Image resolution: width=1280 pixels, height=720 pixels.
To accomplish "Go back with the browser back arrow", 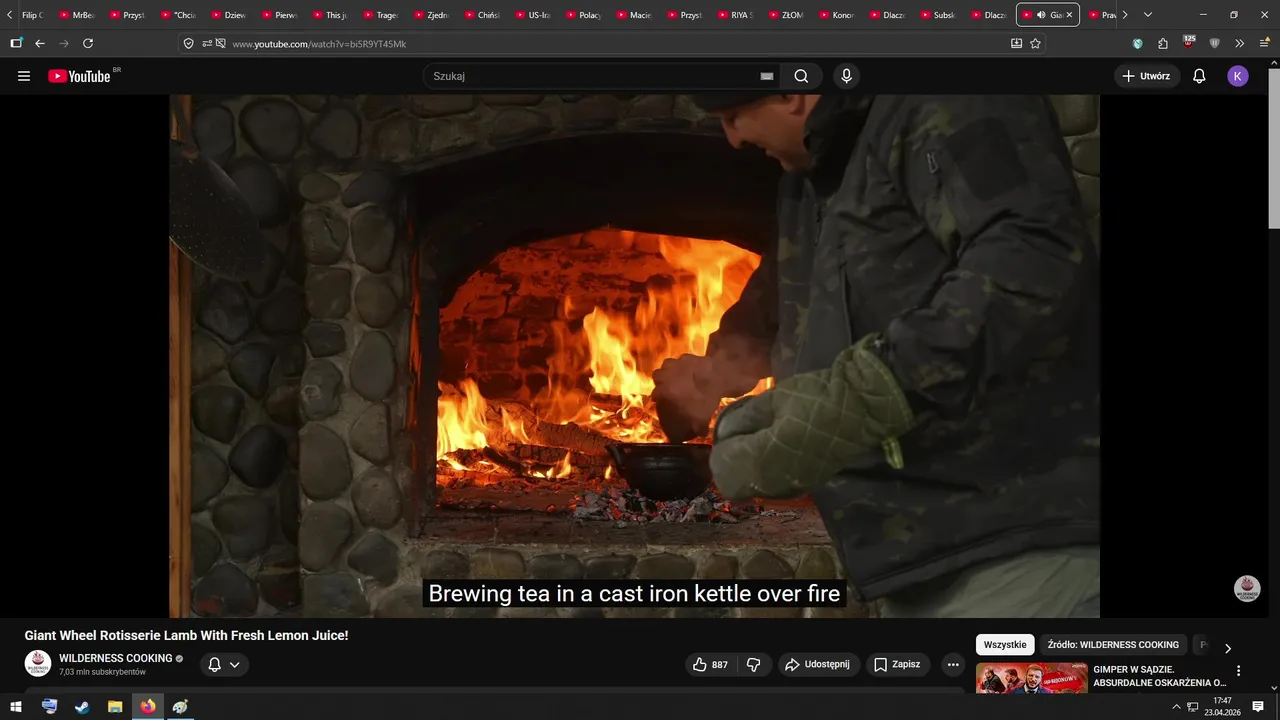I will pos(40,43).
